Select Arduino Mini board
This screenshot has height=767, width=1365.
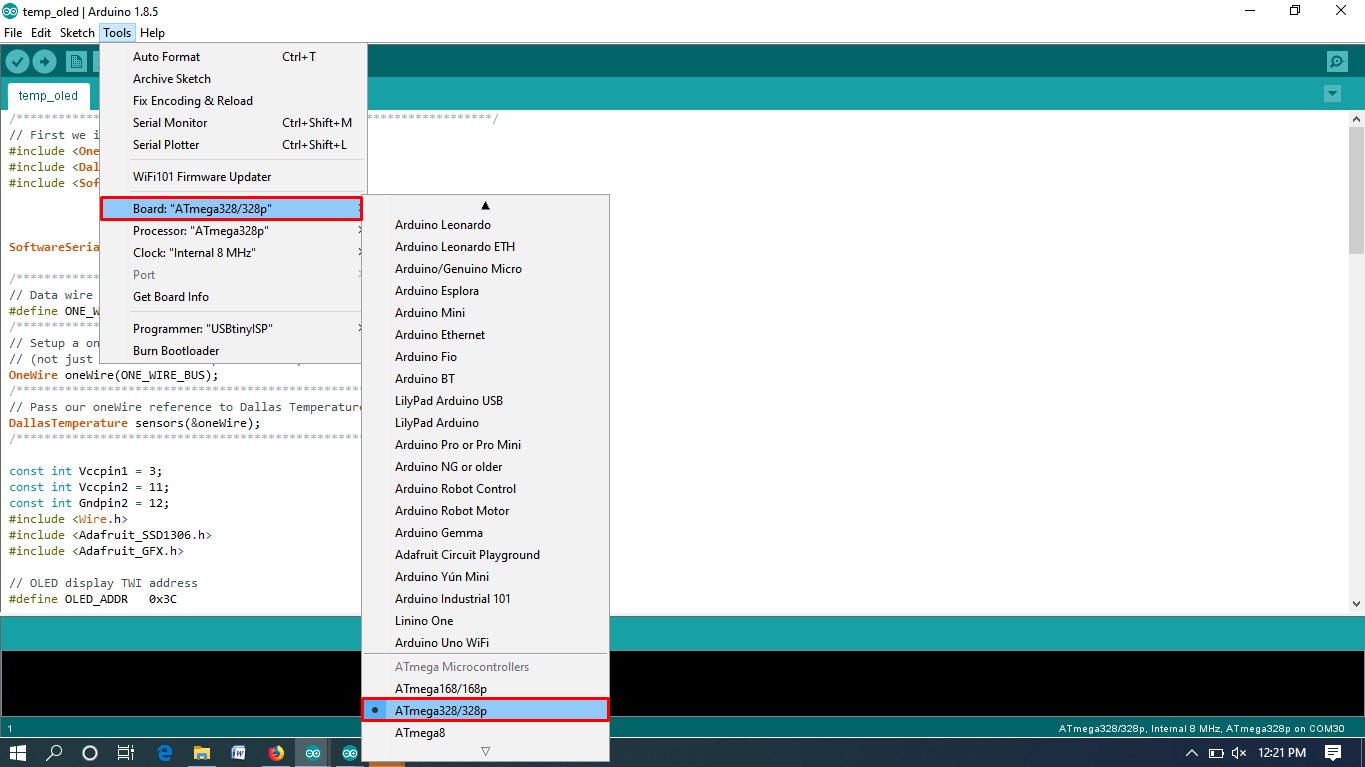tap(485, 313)
